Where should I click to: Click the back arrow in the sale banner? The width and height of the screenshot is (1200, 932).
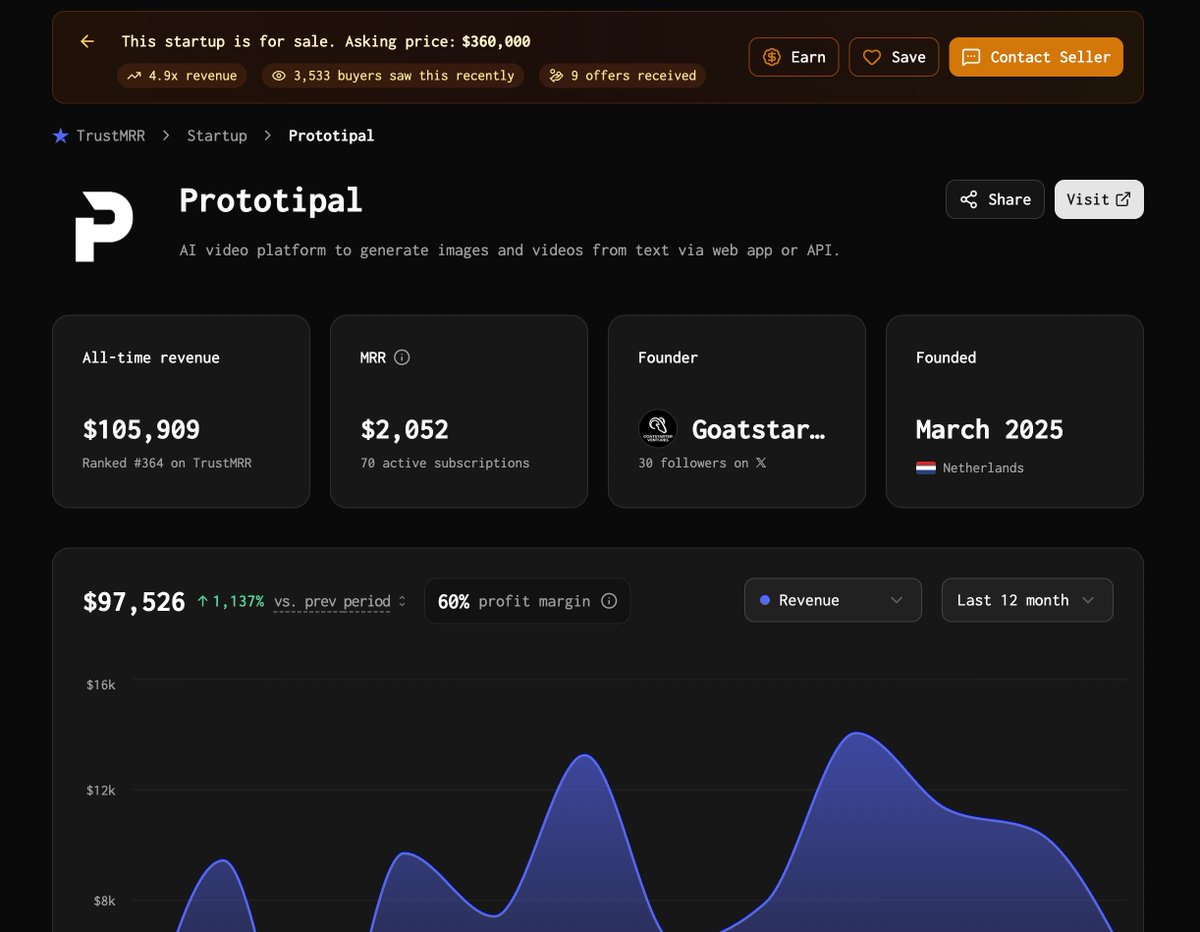click(x=87, y=41)
